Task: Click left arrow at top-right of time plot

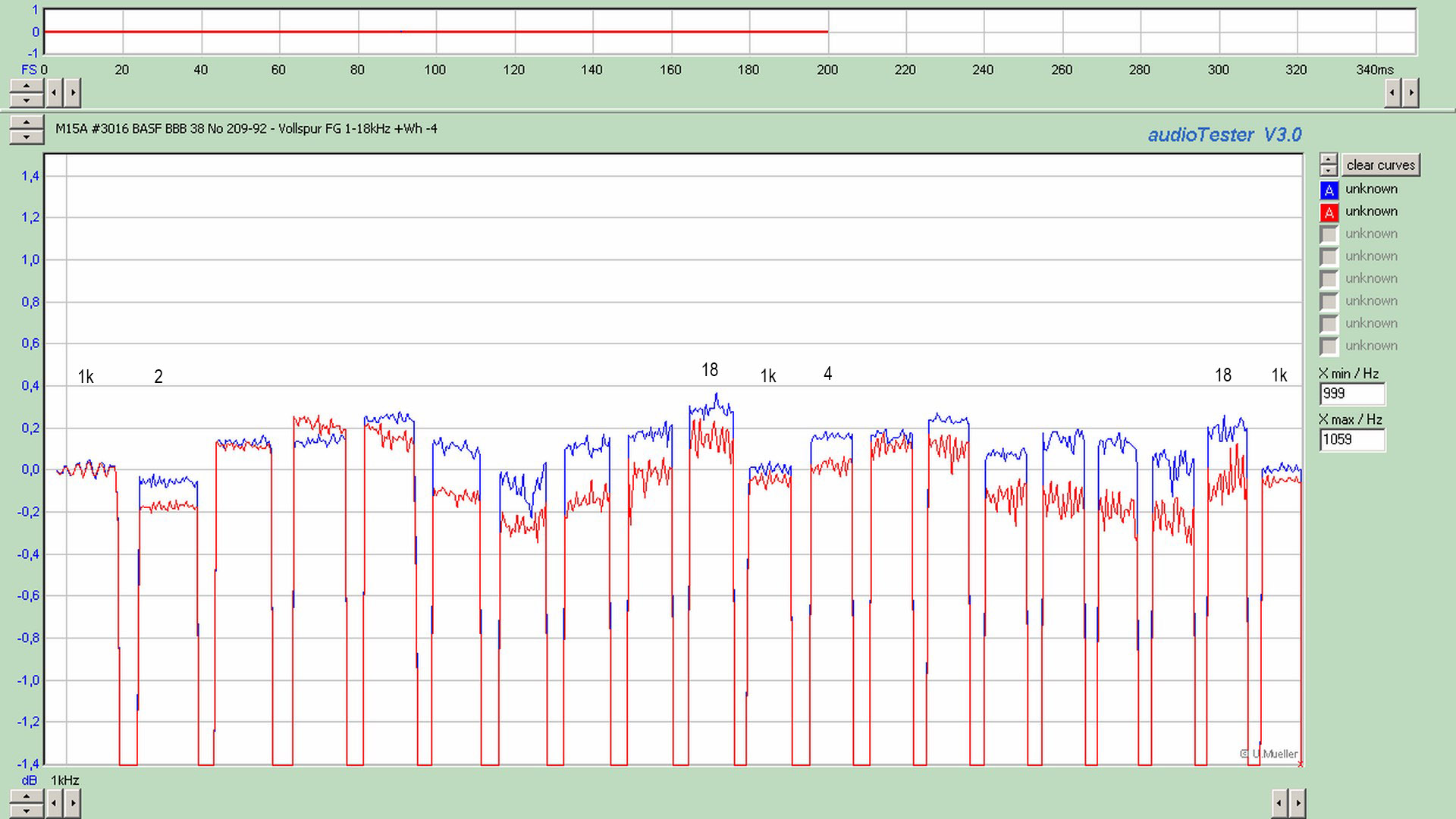Action: pos(1392,93)
